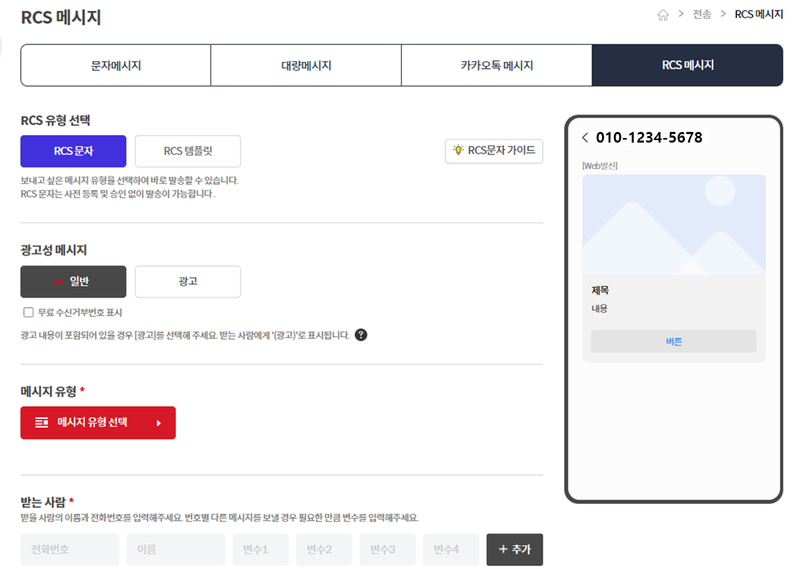Screen dimensions: 795x569
Task: Click the image placeholder in phone preview
Action: point(674,225)
